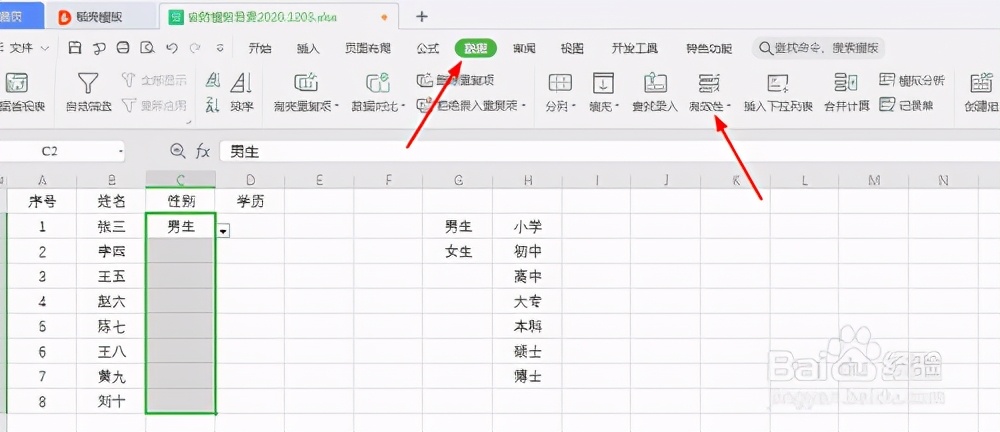Click the Reapply filter icon
This screenshot has height=432, width=1000.
(129, 105)
